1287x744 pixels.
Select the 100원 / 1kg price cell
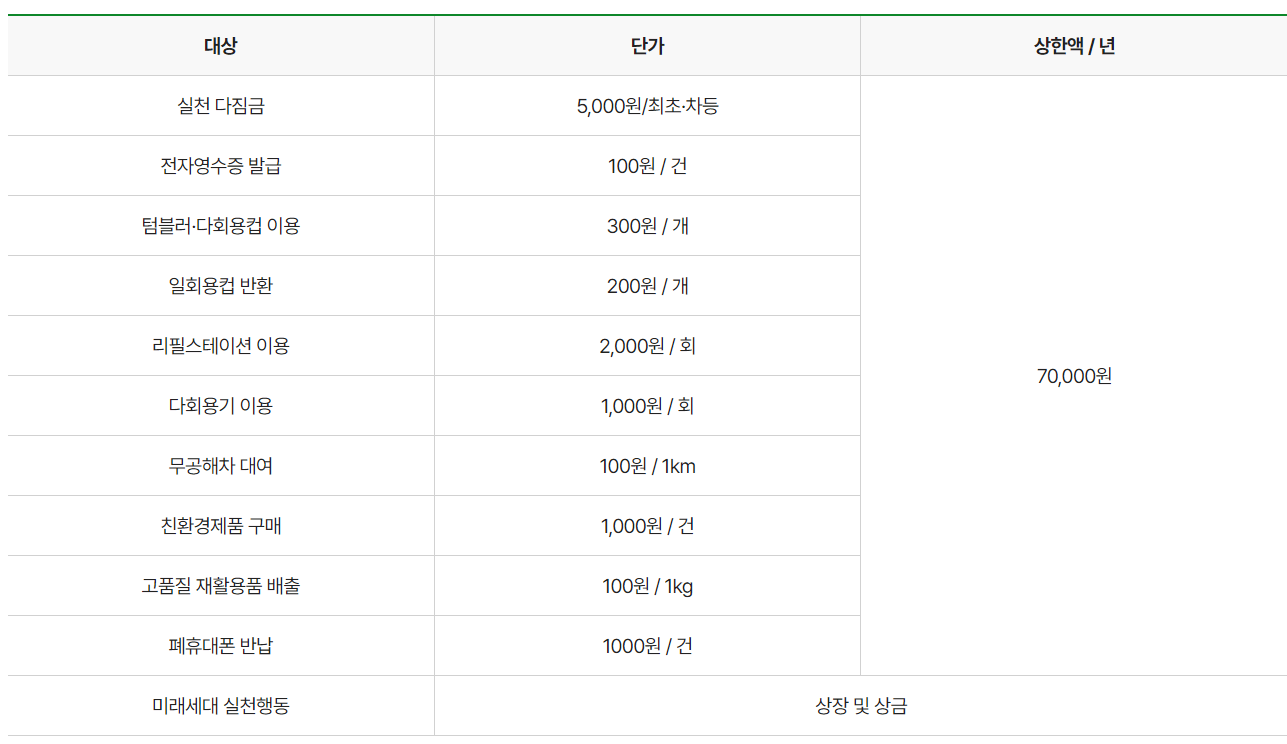[x=647, y=586]
